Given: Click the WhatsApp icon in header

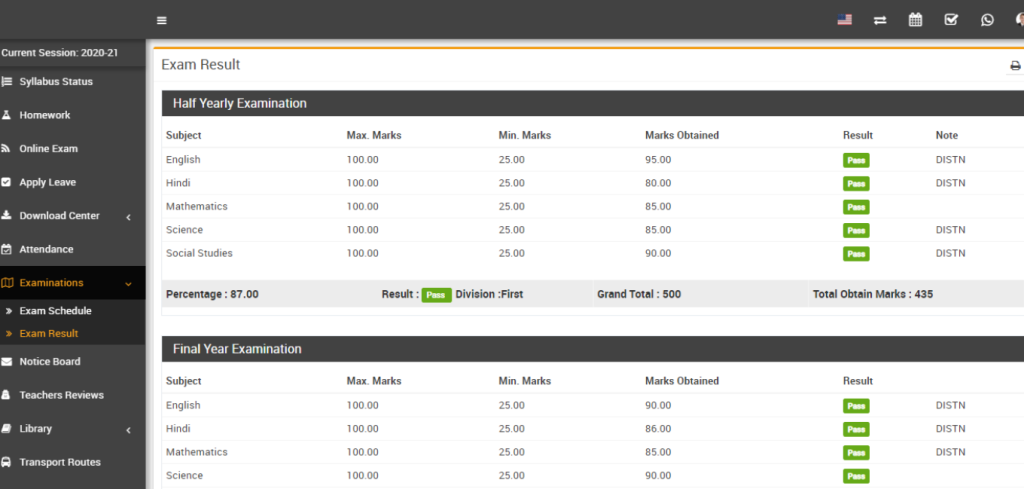Looking at the screenshot, I should (987, 20).
